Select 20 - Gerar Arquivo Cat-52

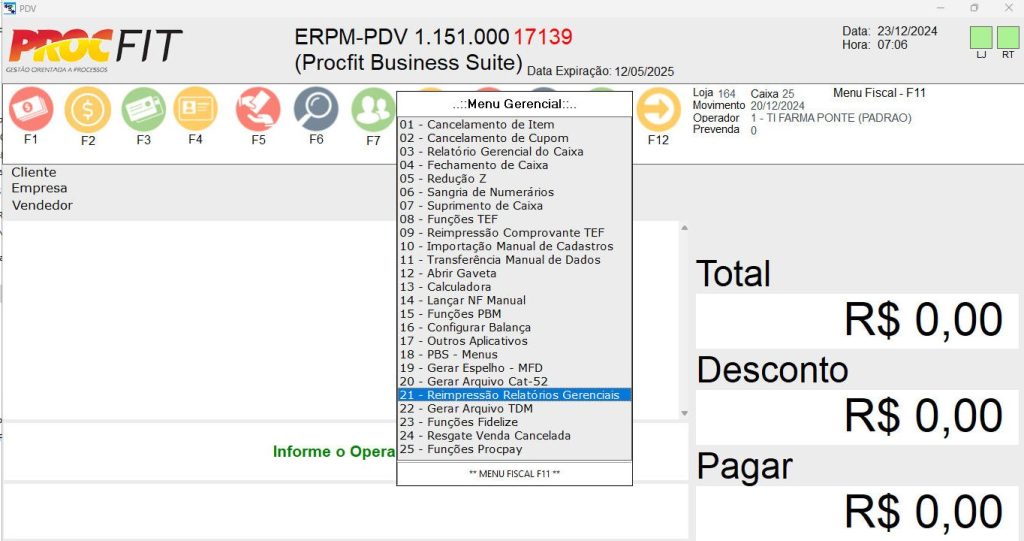(x=515, y=382)
